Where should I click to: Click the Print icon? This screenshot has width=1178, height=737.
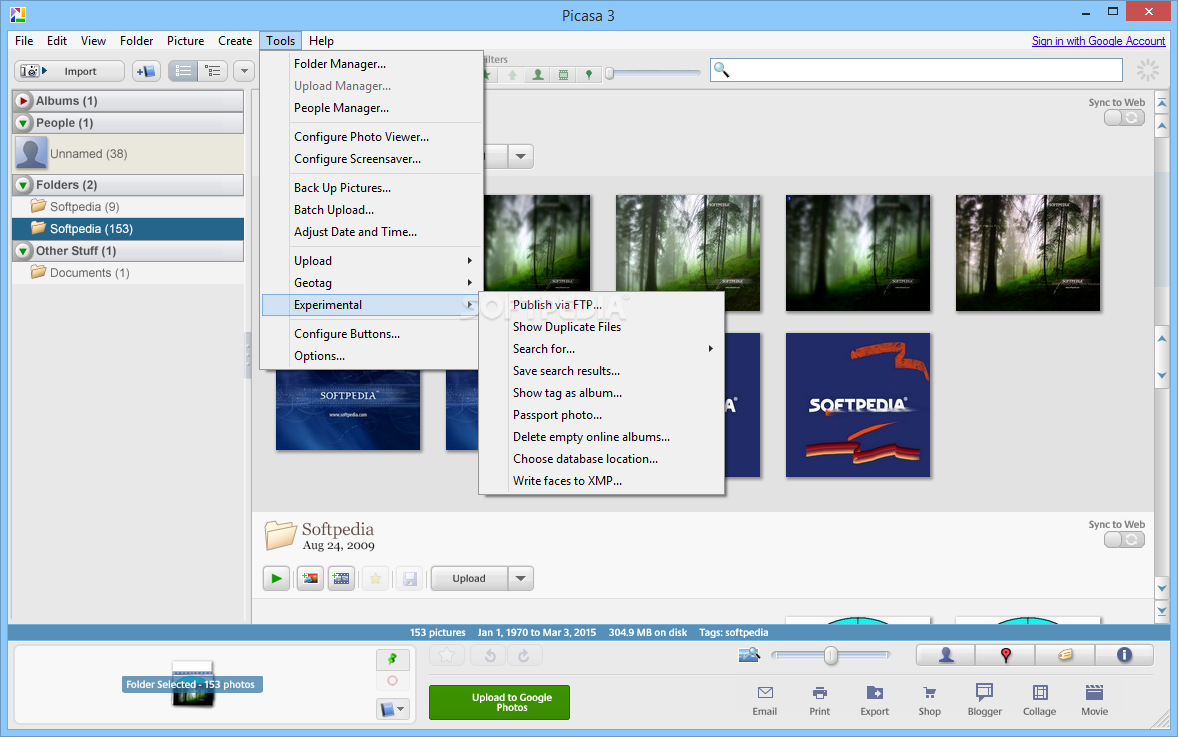click(820, 700)
